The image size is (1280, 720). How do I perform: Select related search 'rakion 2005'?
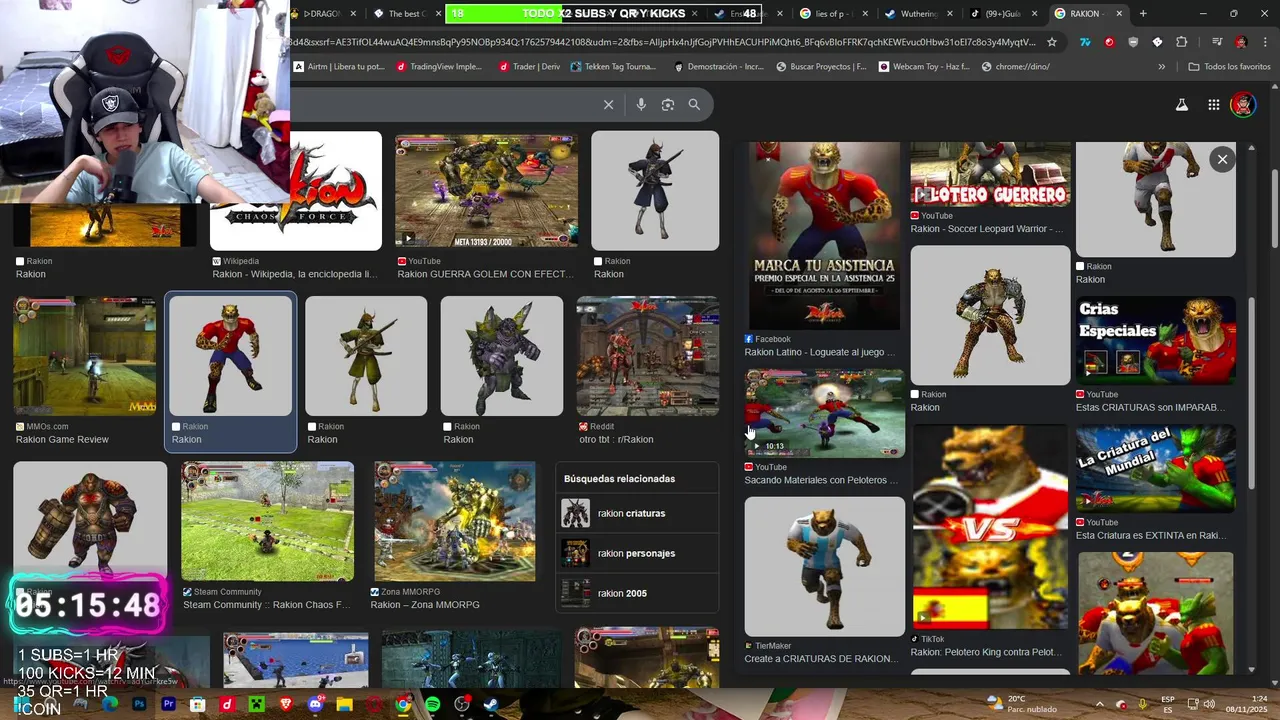(x=637, y=593)
